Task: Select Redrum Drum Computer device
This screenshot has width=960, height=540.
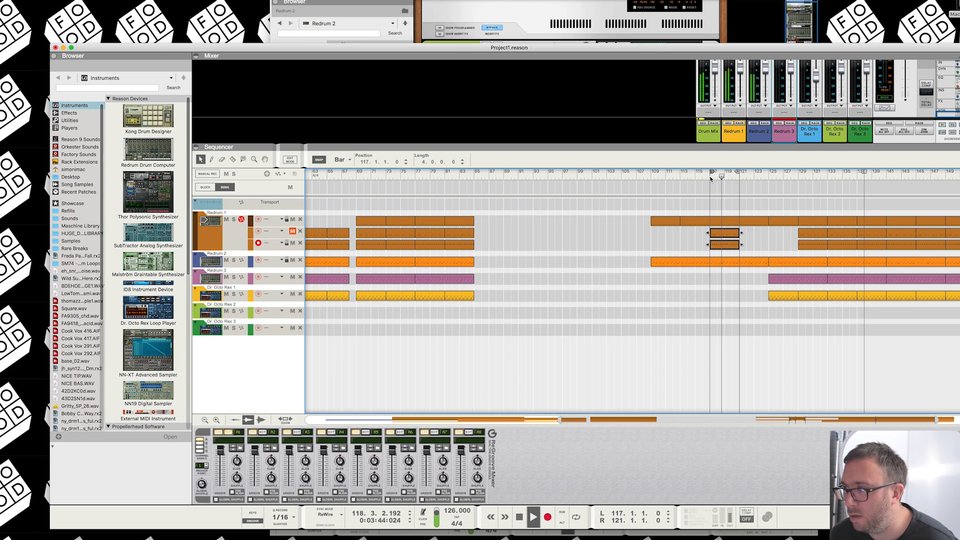Action: (148, 153)
